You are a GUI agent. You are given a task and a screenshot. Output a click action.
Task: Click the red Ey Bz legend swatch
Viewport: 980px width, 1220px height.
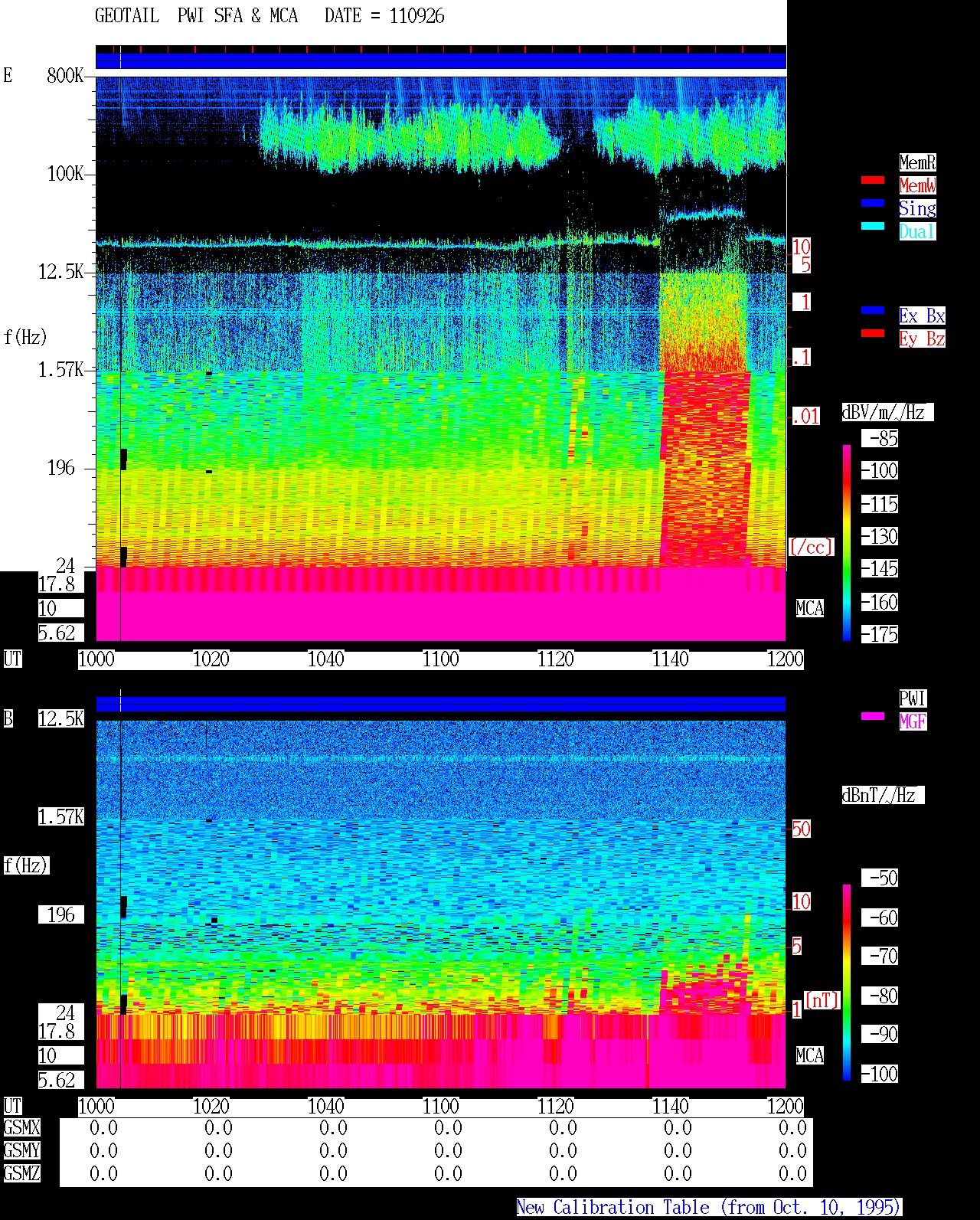click(873, 334)
